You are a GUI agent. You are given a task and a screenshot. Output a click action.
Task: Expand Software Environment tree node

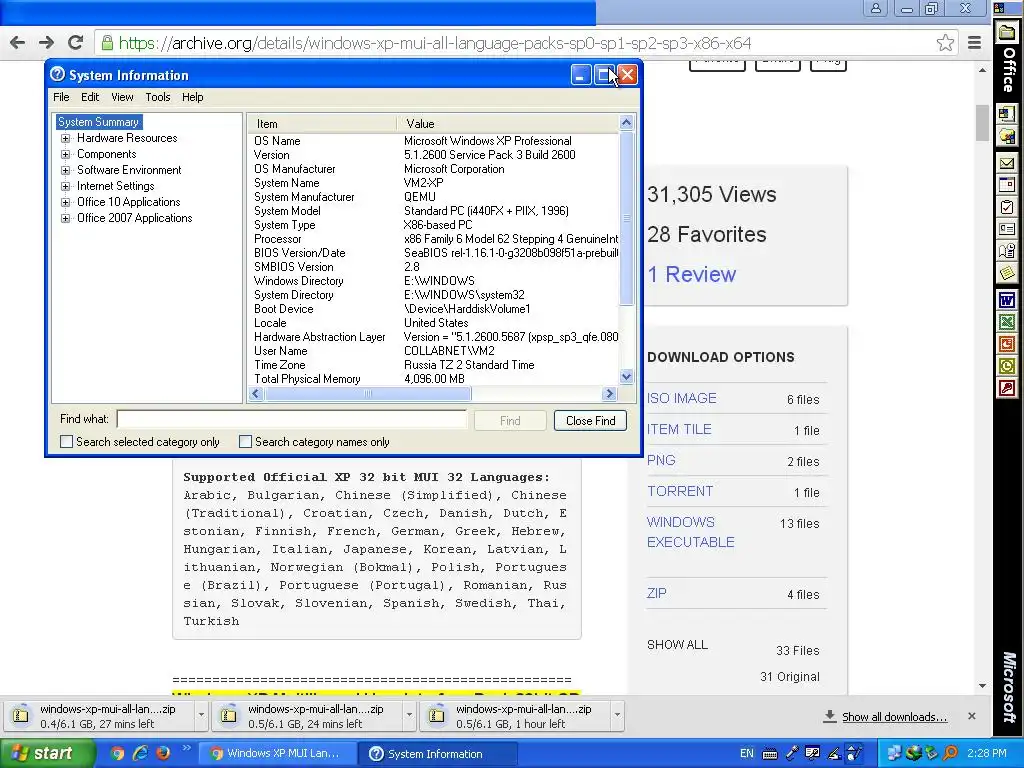(x=65, y=170)
